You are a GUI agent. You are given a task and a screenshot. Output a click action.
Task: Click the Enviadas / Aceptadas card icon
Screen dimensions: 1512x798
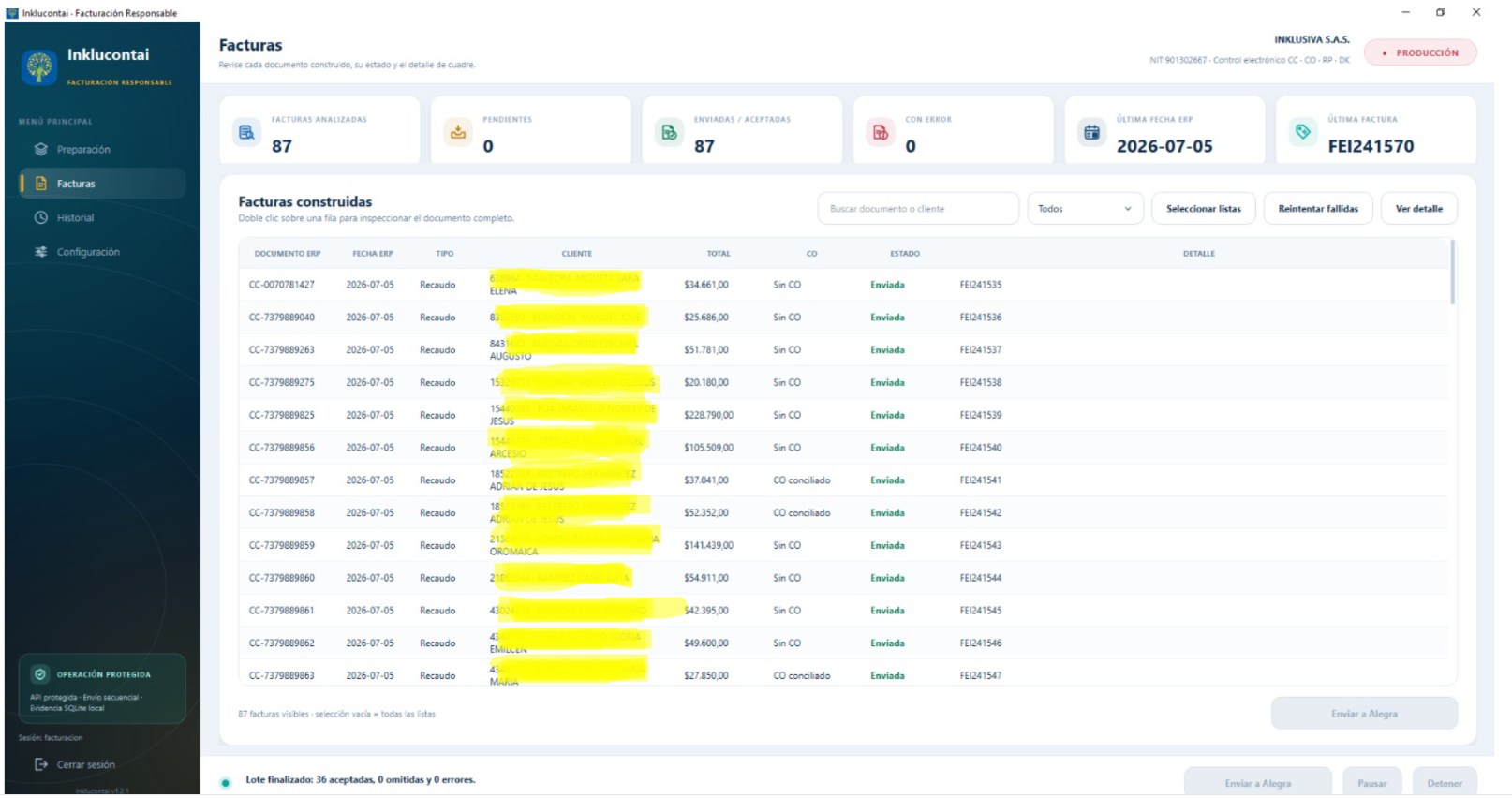[x=669, y=133]
